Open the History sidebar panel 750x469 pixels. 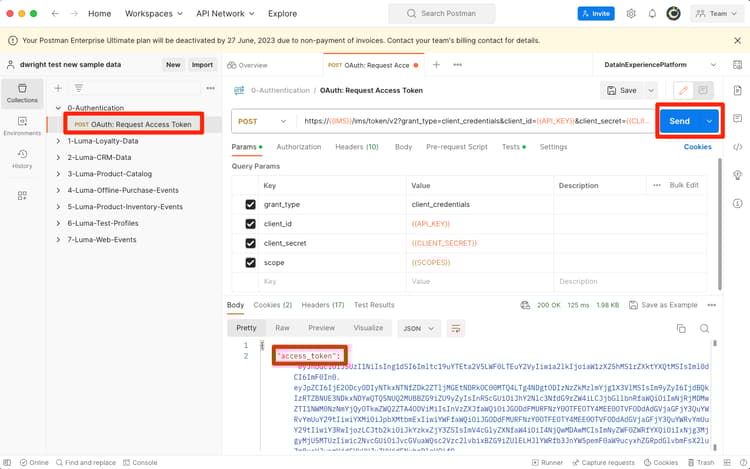pyautogui.click(x=22, y=159)
